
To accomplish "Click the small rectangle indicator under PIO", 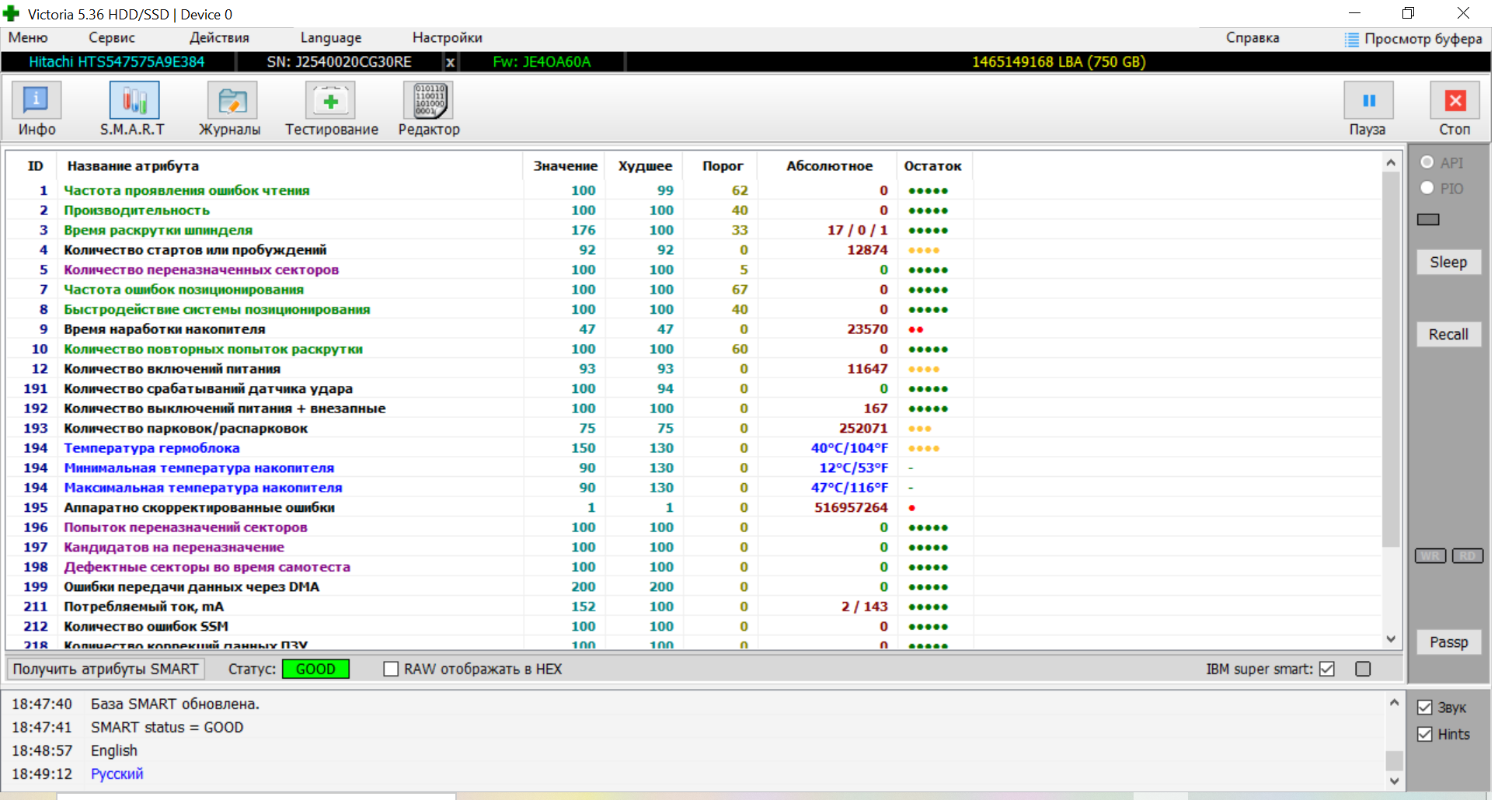I will tap(1428, 220).
